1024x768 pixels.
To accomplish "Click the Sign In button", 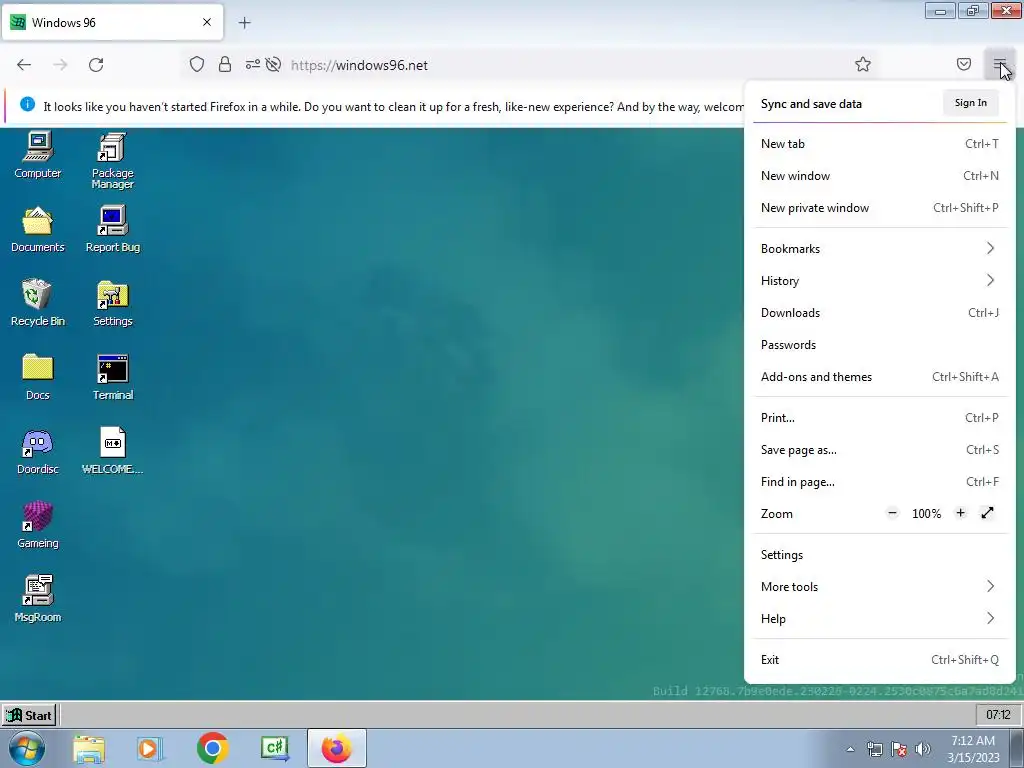I will pos(970,103).
